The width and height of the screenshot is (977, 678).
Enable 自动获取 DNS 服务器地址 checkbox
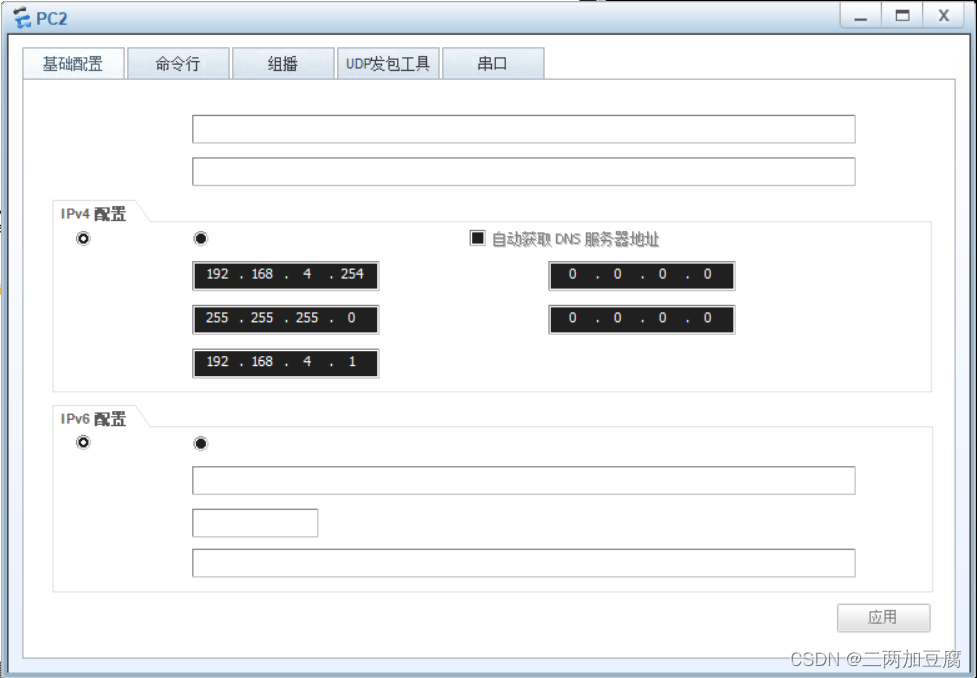(x=477, y=238)
